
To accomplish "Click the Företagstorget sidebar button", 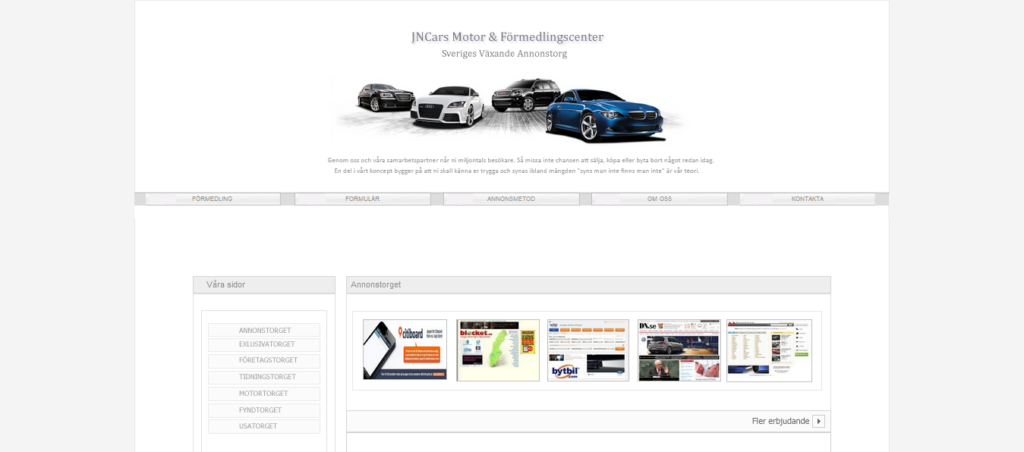I will click(x=264, y=361).
